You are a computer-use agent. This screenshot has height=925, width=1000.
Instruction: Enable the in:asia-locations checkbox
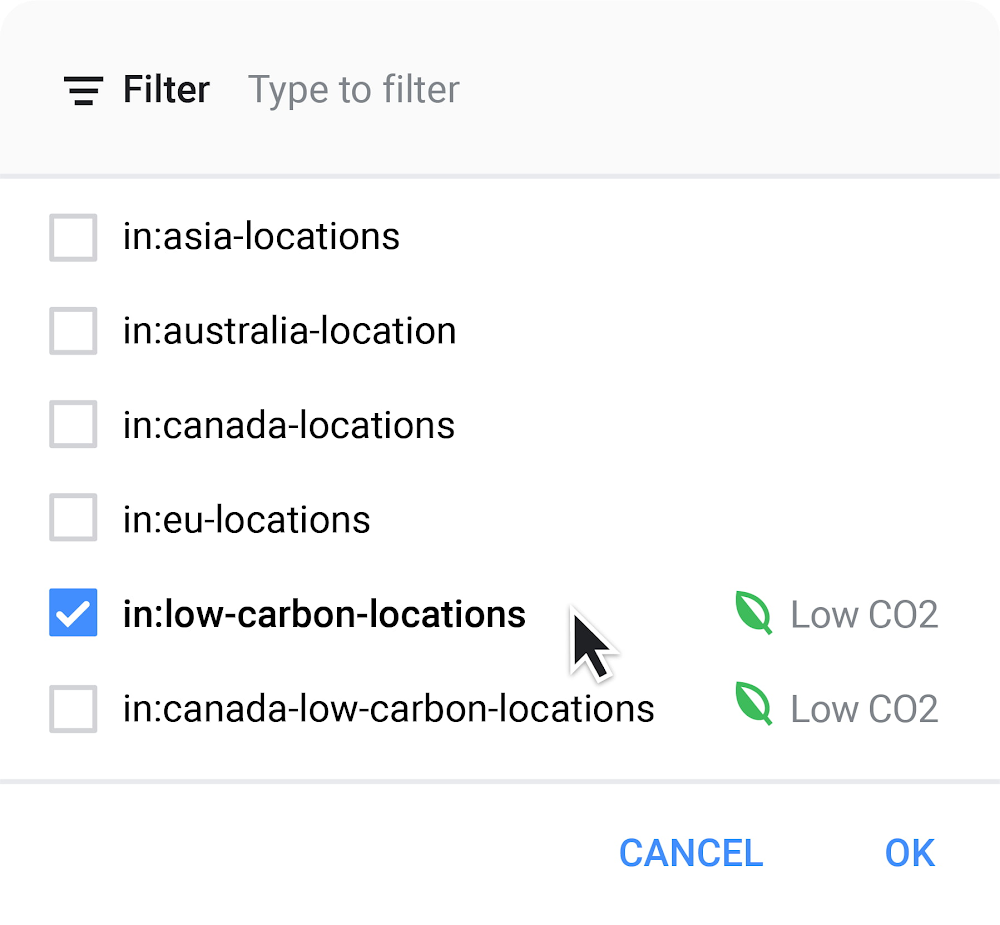[x=72, y=237]
